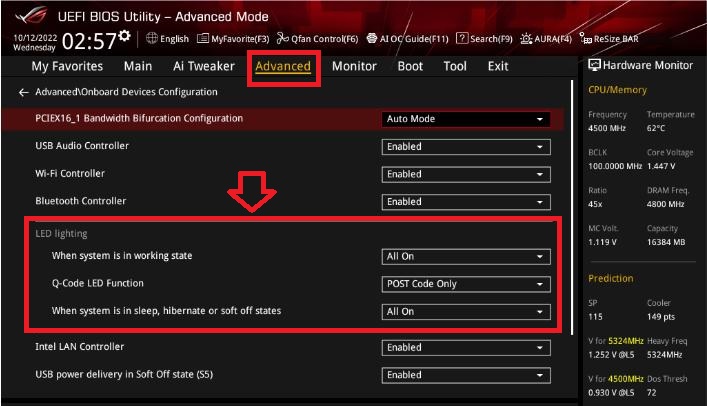Expand USB Audio Controller dropdown
This screenshot has width=707, height=406.
(466, 147)
